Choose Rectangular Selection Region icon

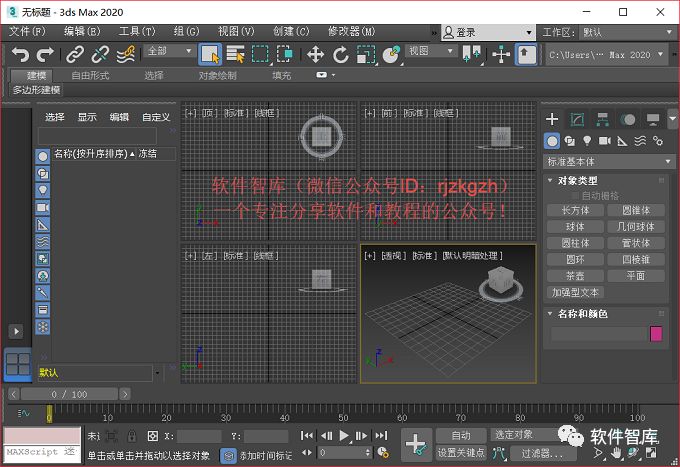(x=260, y=55)
